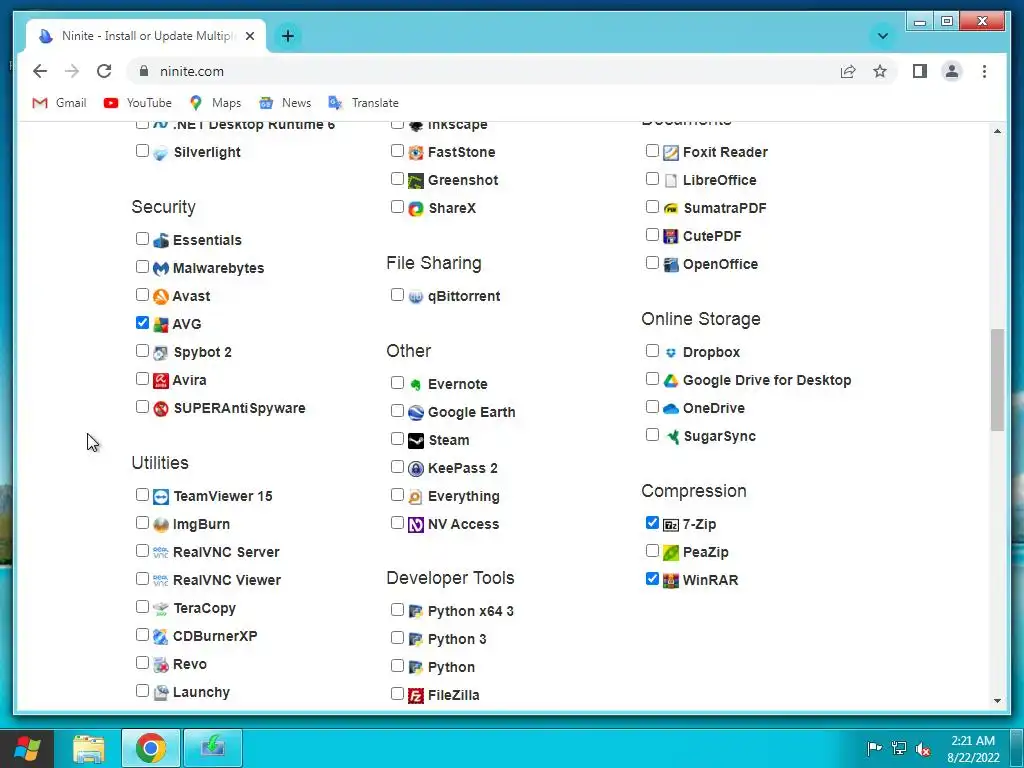Click the NV Access icon
The width and height of the screenshot is (1024, 768).
(416, 524)
